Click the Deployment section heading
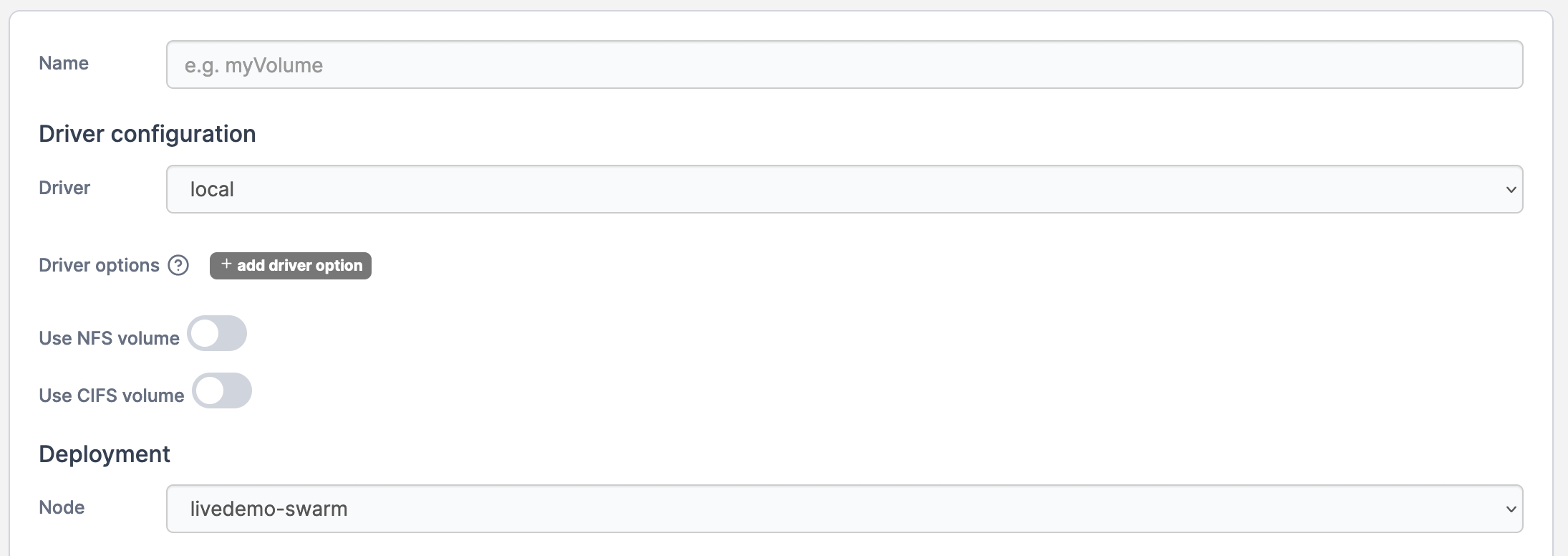This screenshot has width=1568, height=556. pyautogui.click(x=105, y=454)
